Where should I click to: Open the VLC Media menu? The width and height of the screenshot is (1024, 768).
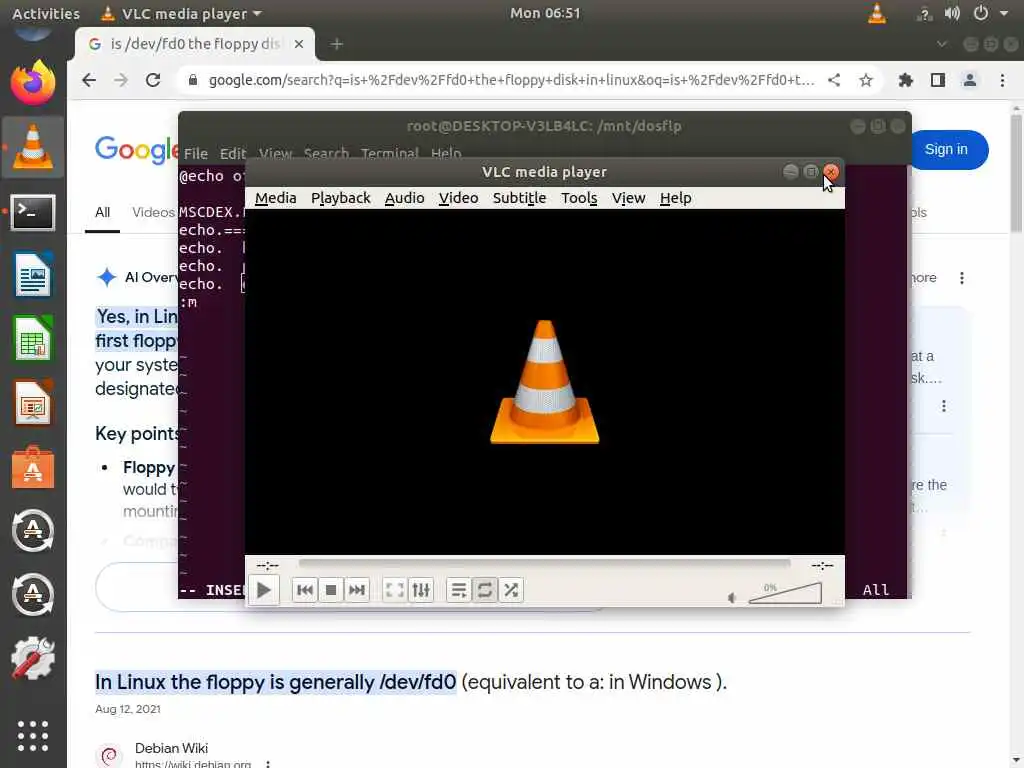(276, 198)
